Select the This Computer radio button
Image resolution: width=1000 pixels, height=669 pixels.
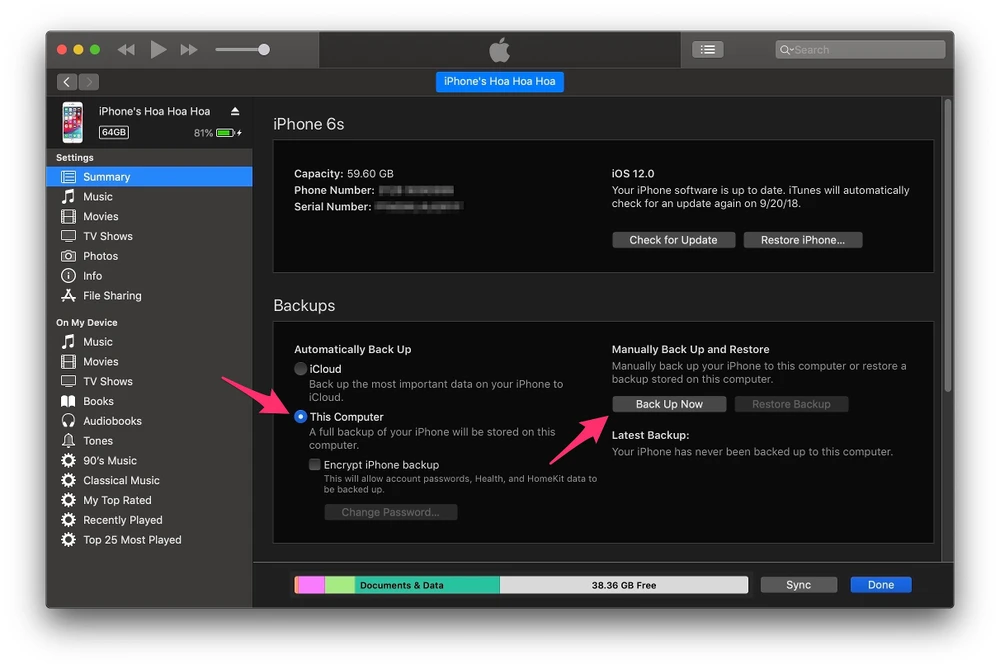[x=301, y=417]
